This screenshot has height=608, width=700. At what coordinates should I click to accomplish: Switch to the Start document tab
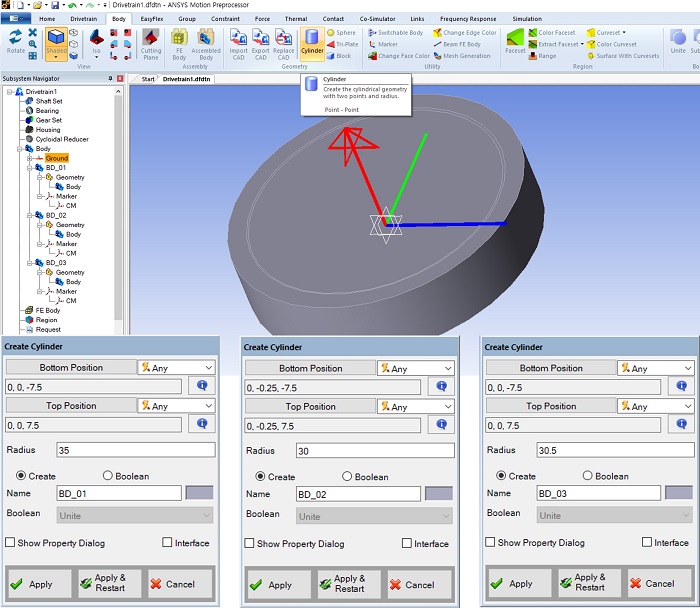[148, 79]
